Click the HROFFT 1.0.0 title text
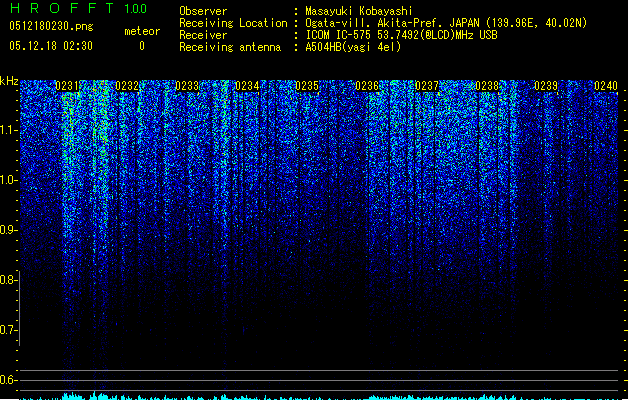The image size is (629, 400). point(79,8)
